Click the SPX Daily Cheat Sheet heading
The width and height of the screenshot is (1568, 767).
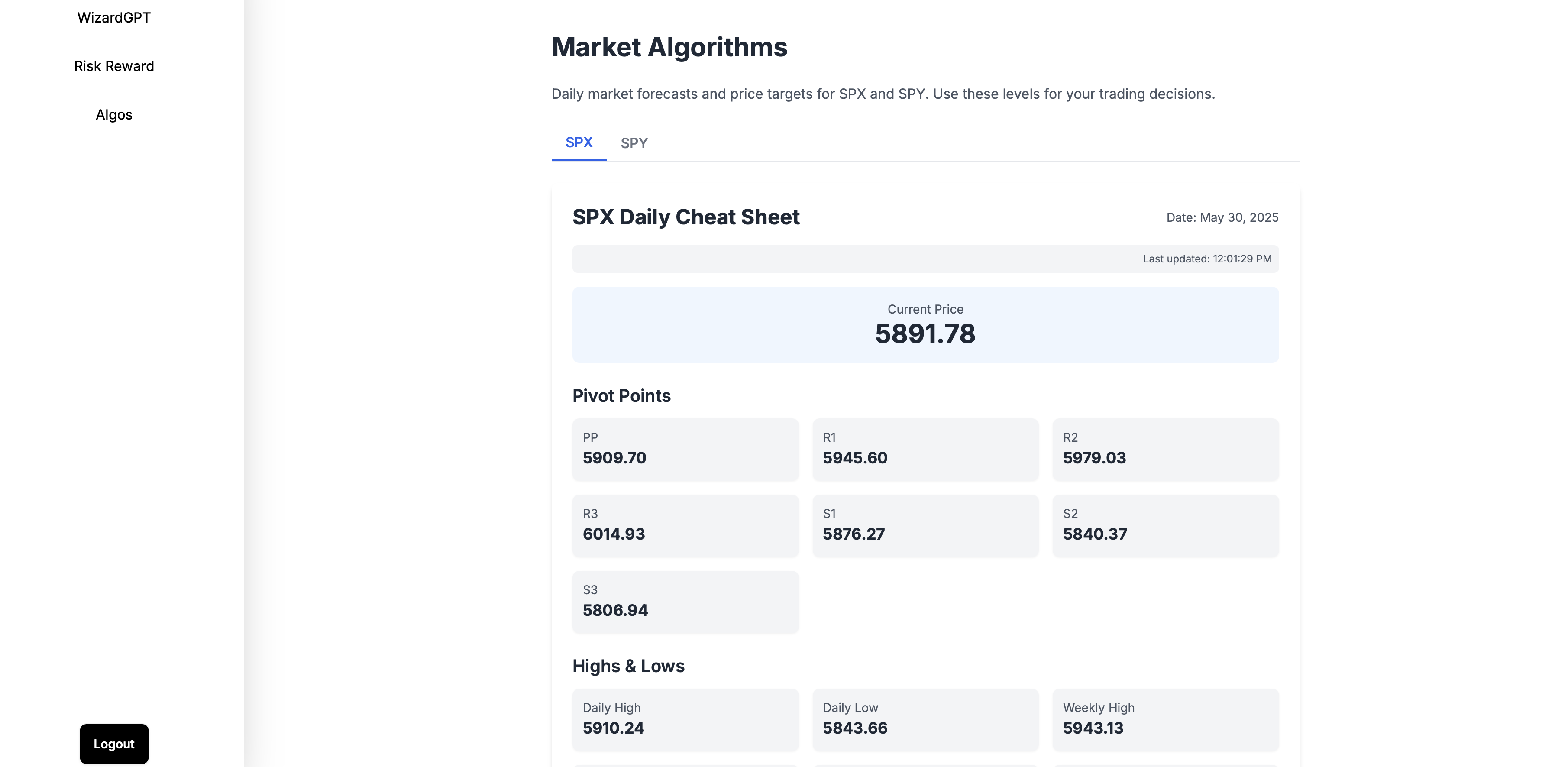tap(685, 217)
